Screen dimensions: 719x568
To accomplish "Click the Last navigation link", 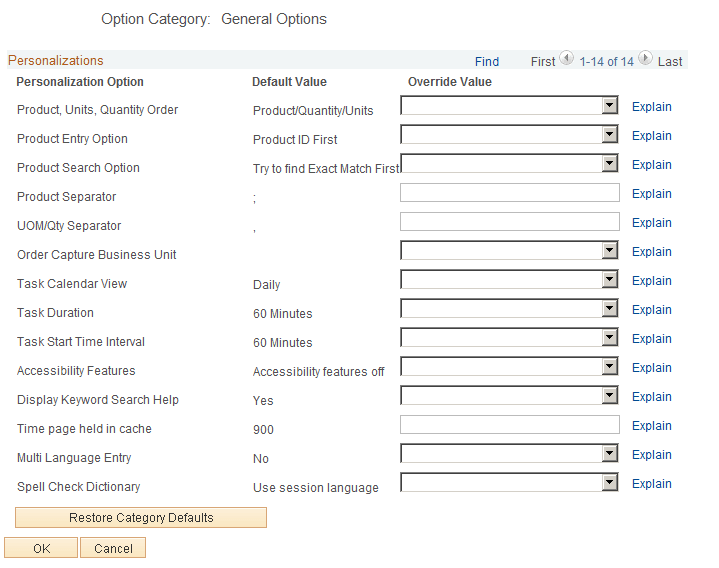I will point(670,61).
